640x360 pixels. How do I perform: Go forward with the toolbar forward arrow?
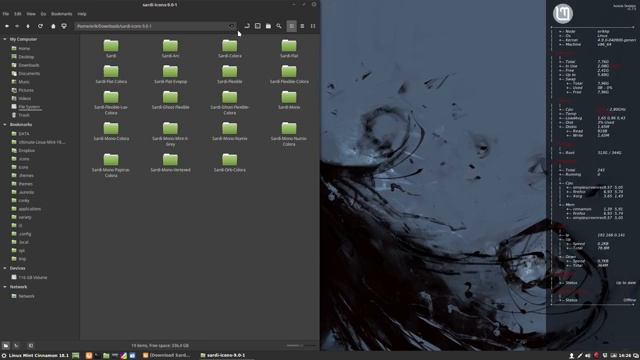coord(17,26)
